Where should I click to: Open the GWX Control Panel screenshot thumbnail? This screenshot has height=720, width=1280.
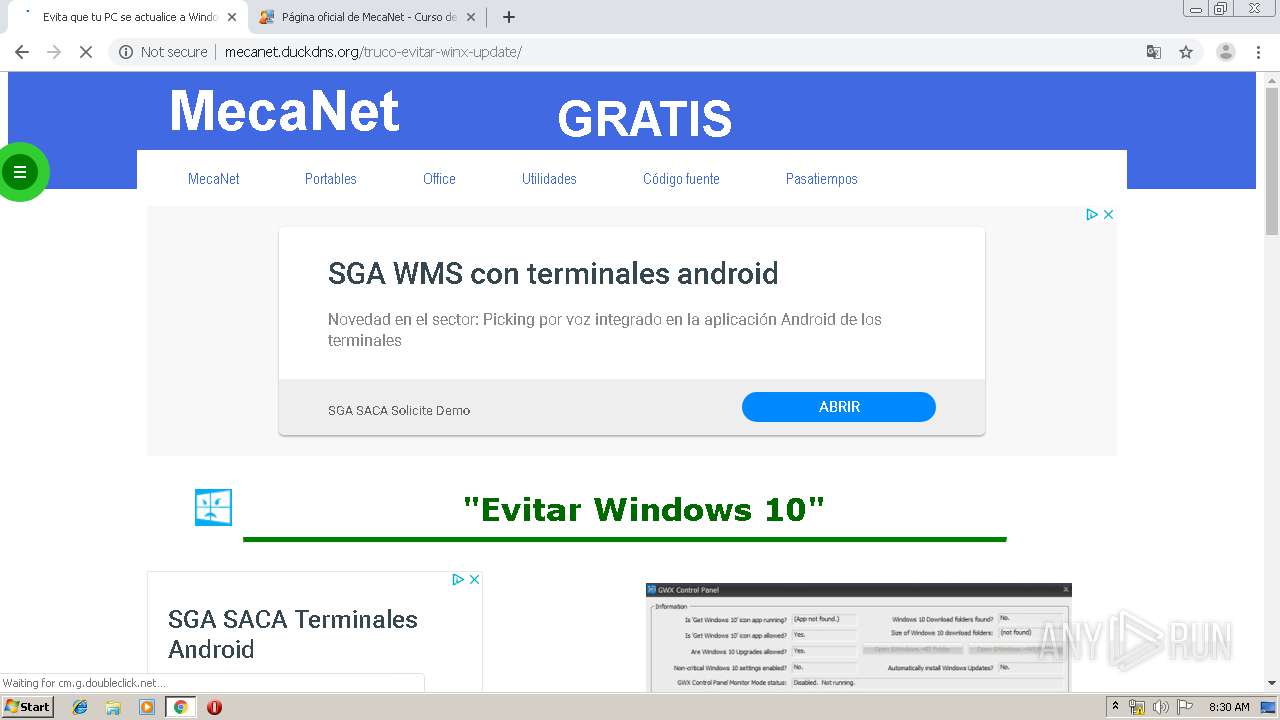pyautogui.click(x=858, y=637)
